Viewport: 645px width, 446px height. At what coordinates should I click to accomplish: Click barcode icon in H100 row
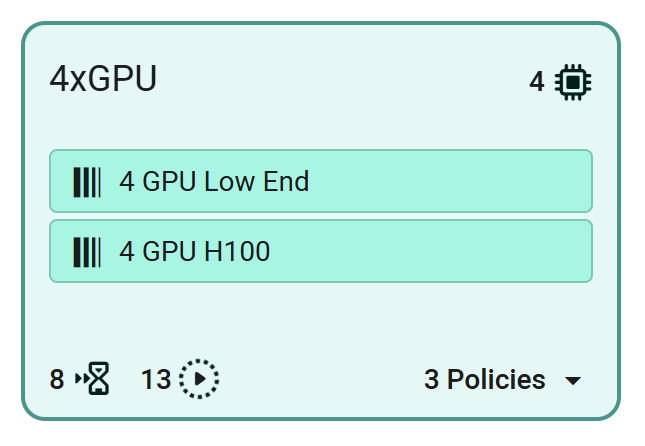(x=87, y=251)
